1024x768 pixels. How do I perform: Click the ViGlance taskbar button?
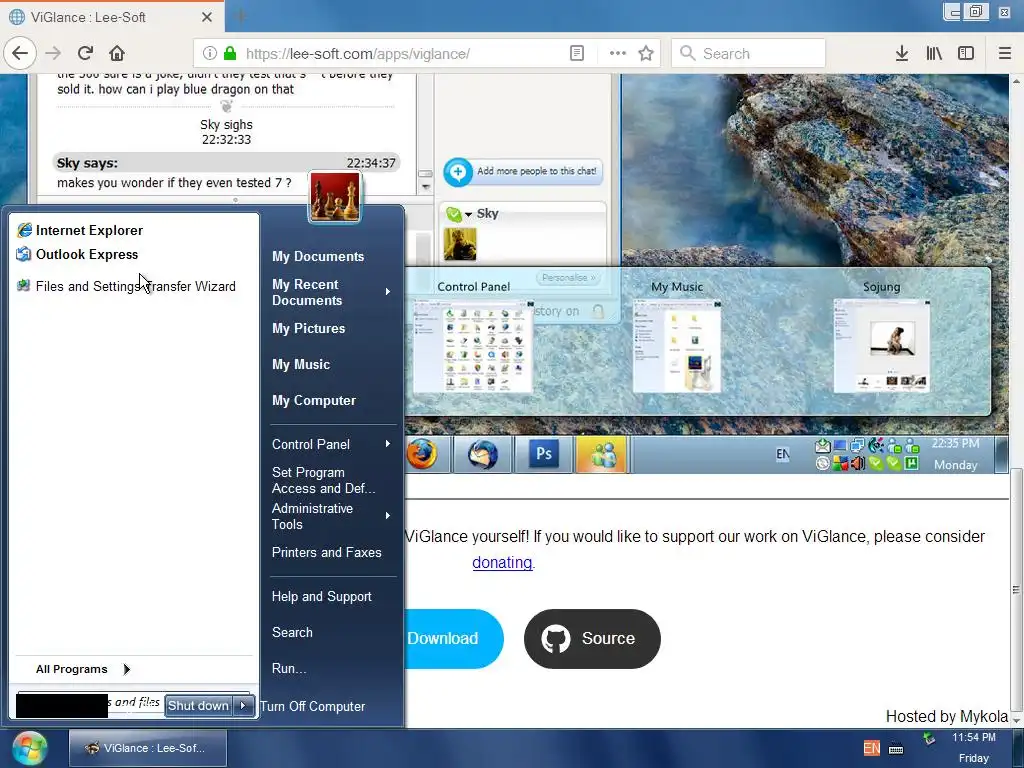tap(148, 748)
